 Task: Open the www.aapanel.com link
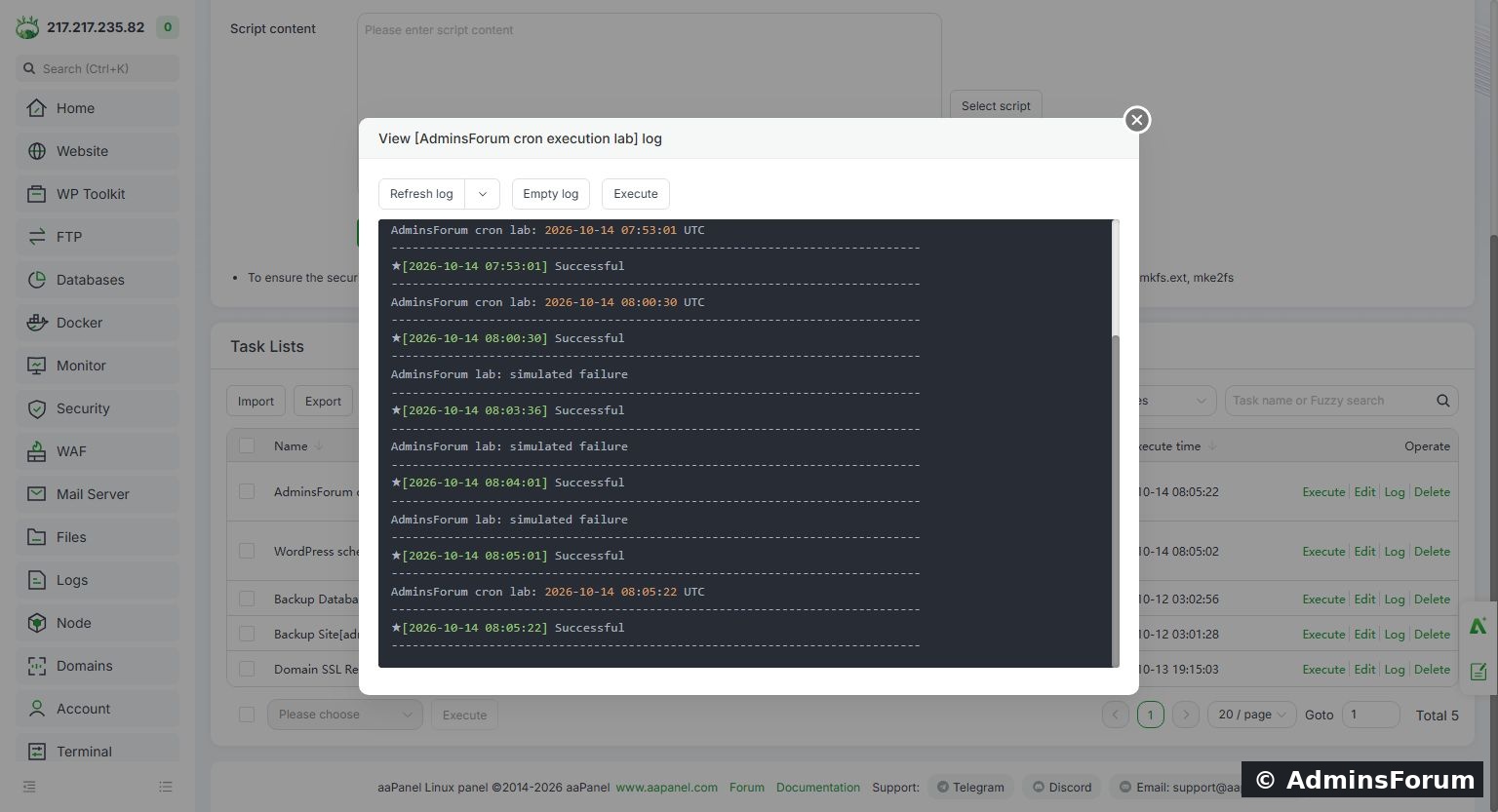[x=666, y=788]
